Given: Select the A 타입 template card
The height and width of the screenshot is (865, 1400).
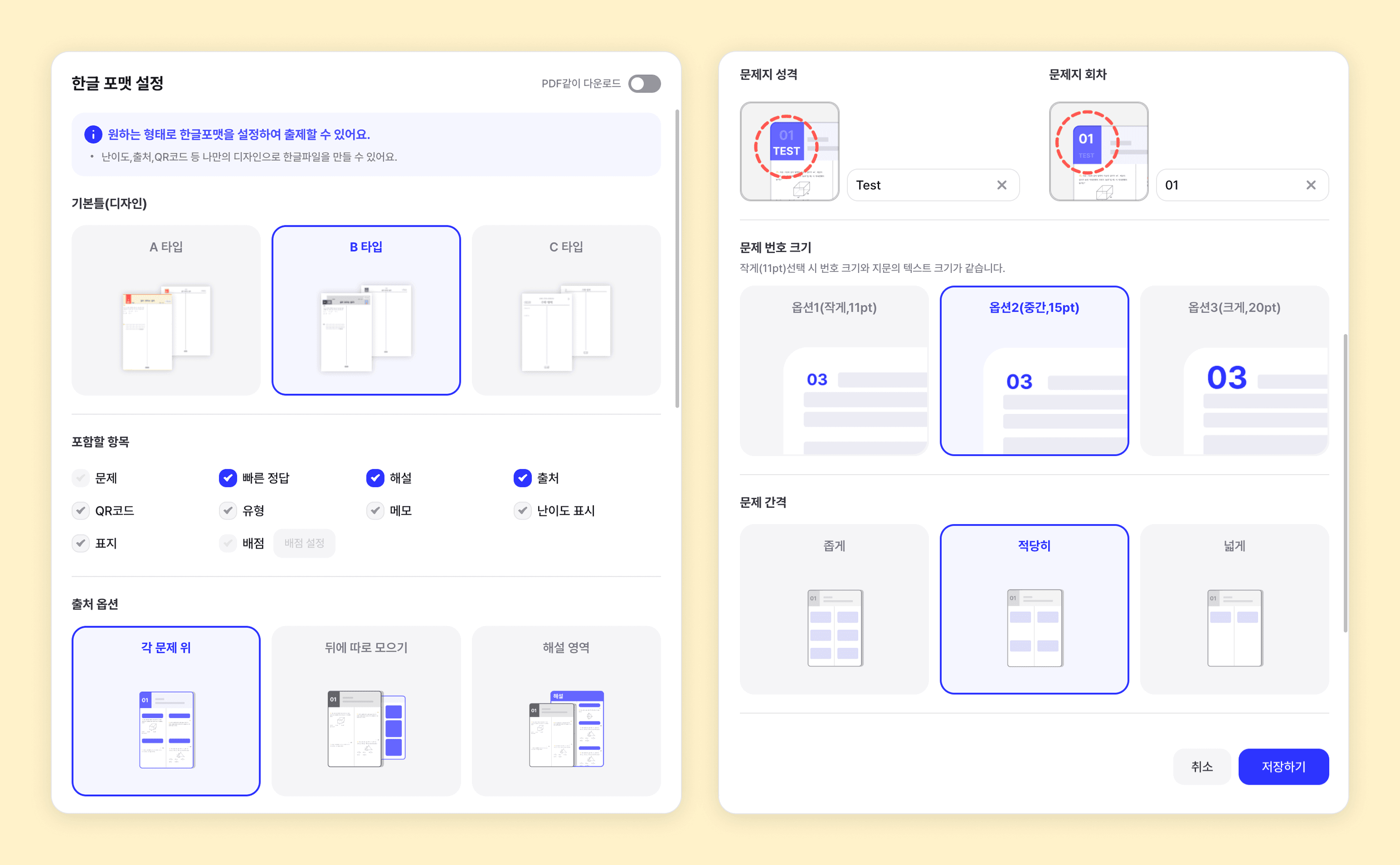Looking at the screenshot, I should tap(166, 310).
